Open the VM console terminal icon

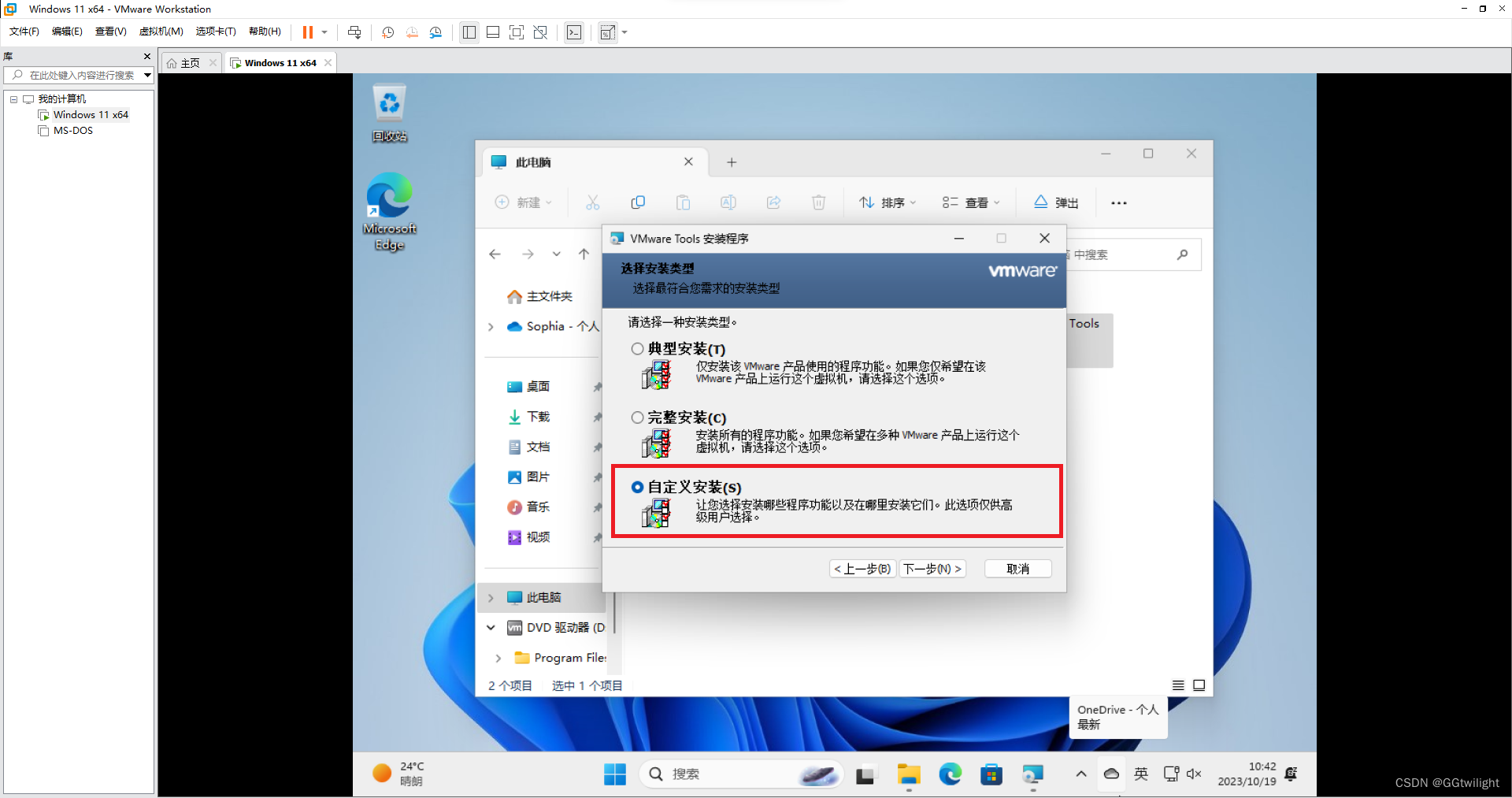click(x=574, y=32)
